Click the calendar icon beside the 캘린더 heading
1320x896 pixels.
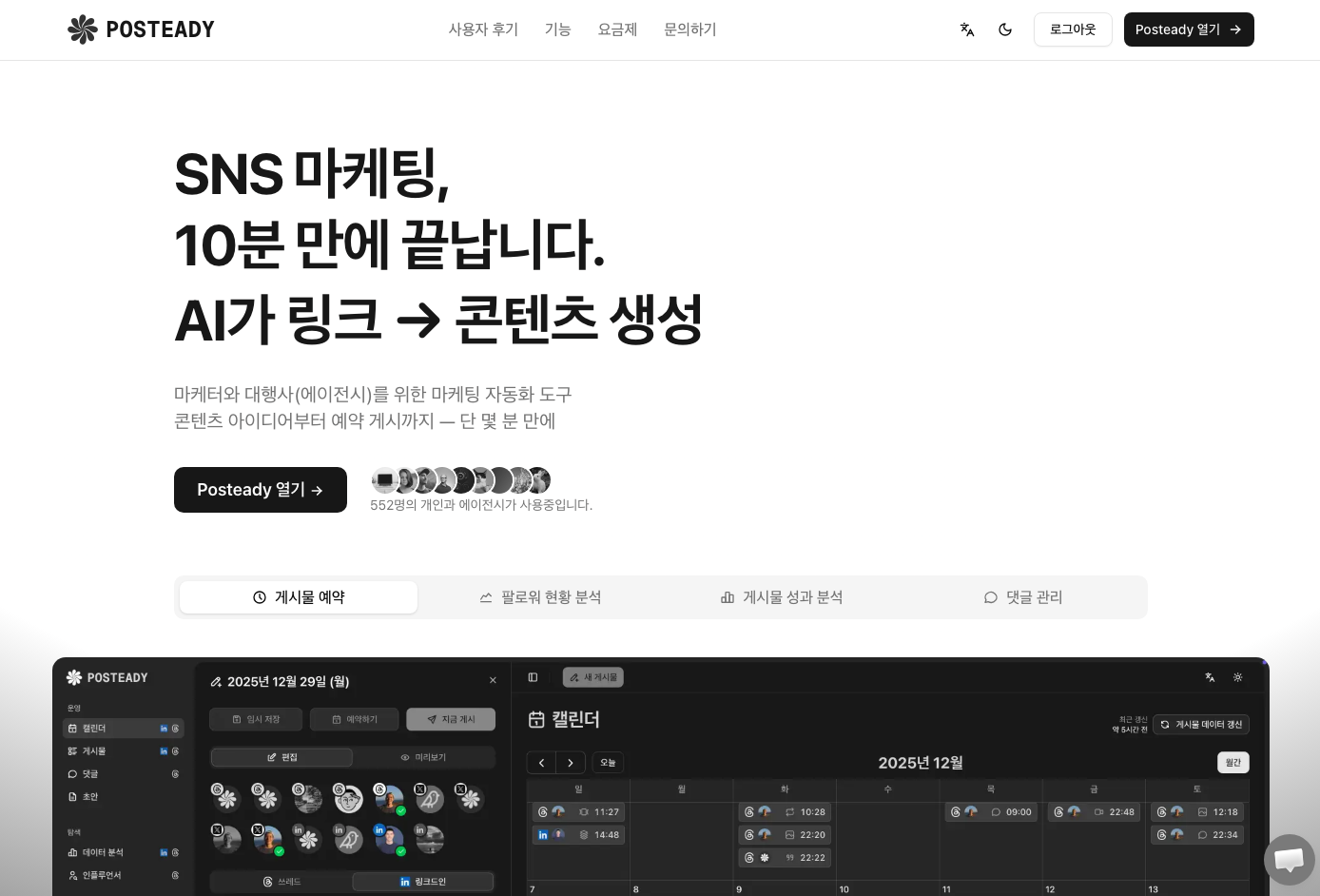tap(536, 719)
